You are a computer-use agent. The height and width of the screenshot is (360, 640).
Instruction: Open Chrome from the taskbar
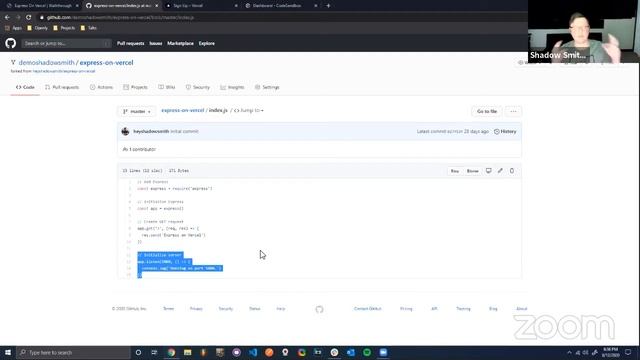click(x=171, y=353)
